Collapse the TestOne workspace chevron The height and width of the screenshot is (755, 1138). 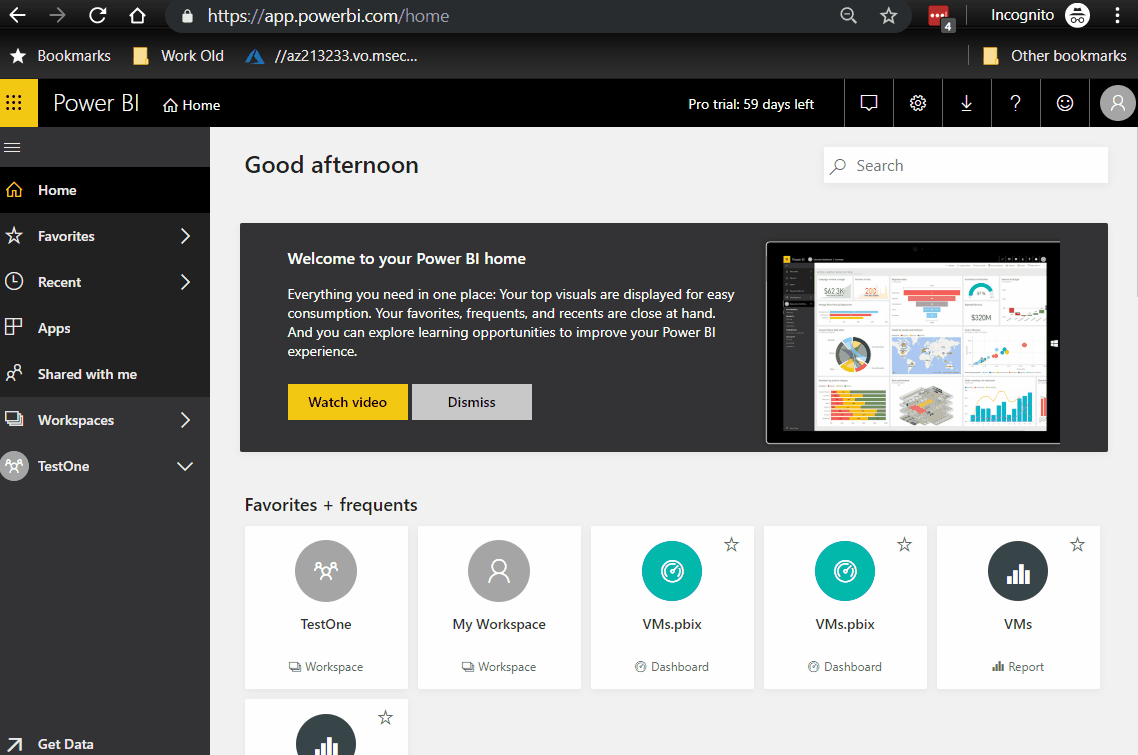(x=185, y=465)
